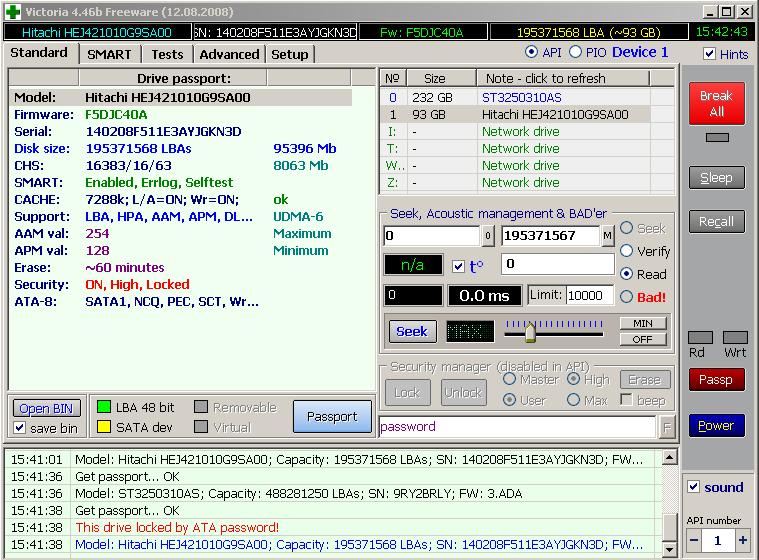Select PIO access mode
This screenshot has width=759, height=560.
(575, 52)
